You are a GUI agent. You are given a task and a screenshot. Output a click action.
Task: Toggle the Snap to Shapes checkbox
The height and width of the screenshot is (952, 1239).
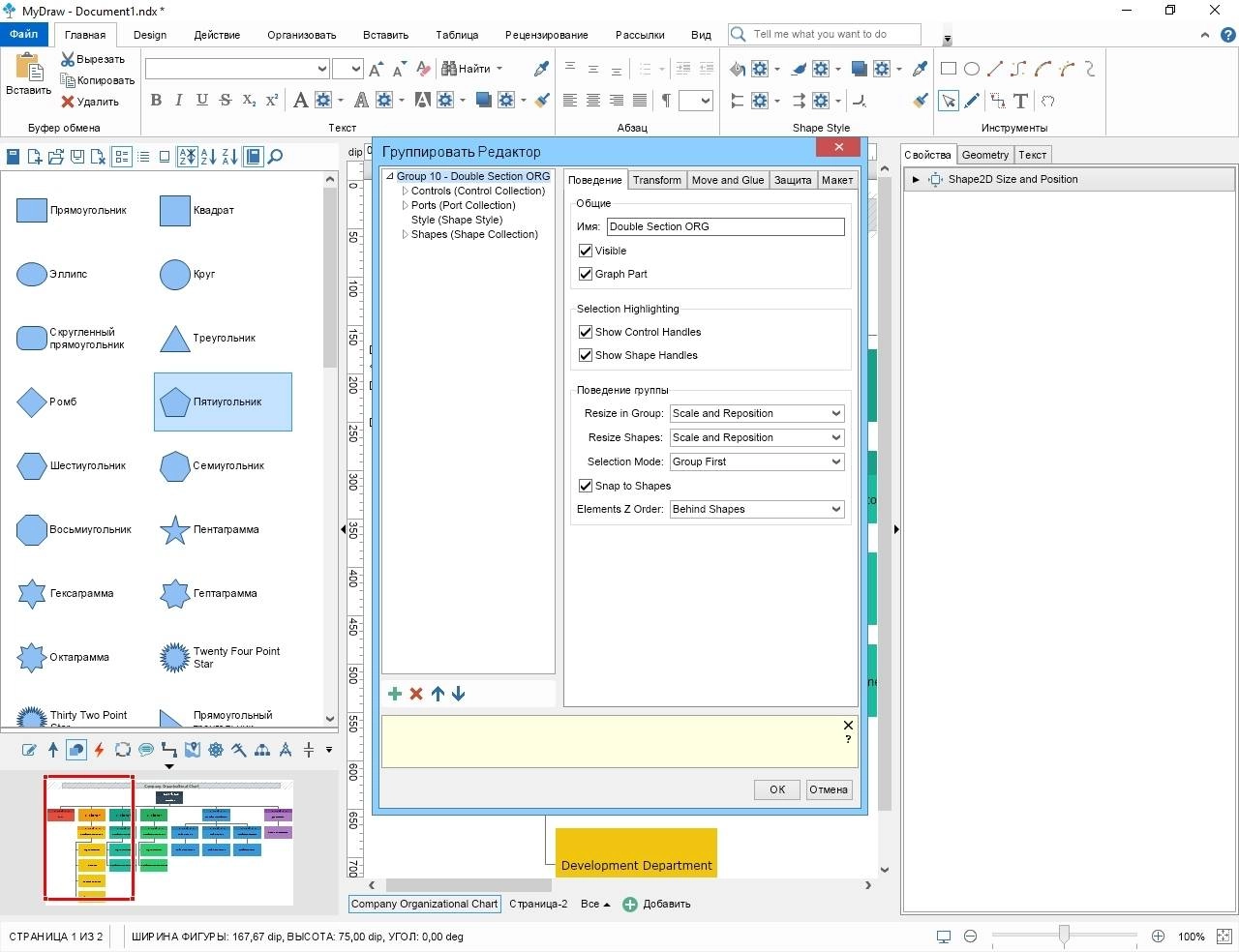point(586,486)
